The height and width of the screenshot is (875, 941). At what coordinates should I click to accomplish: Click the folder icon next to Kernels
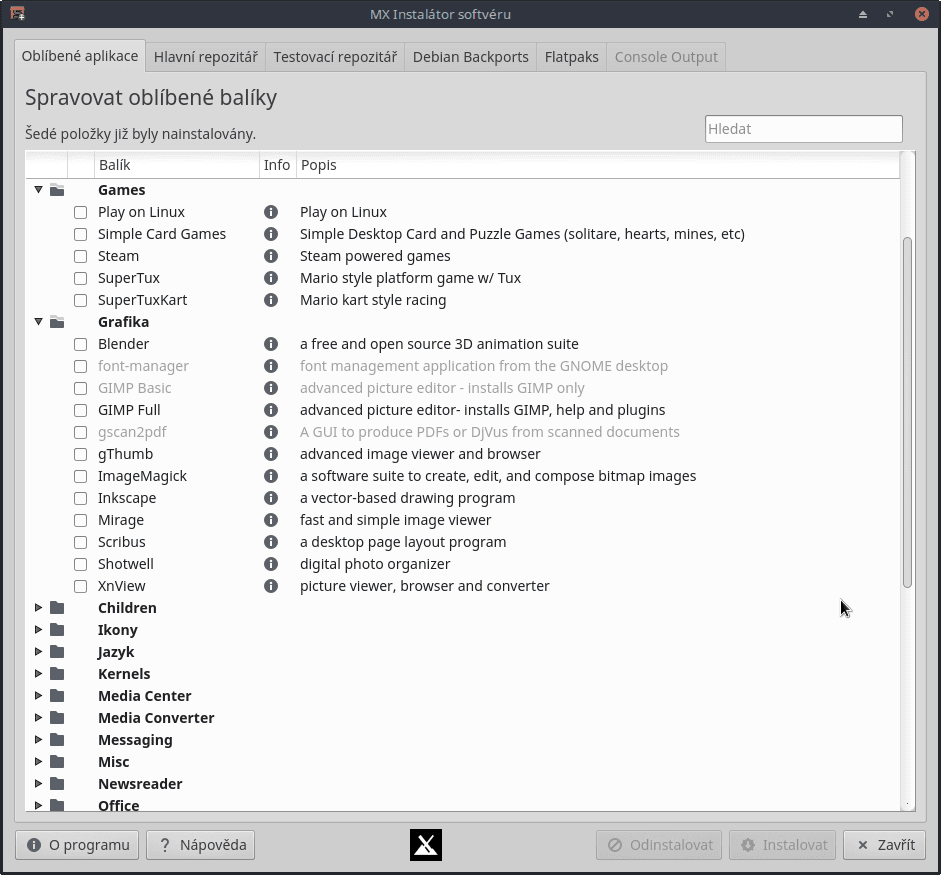pyautogui.click(x=57, y=674)
